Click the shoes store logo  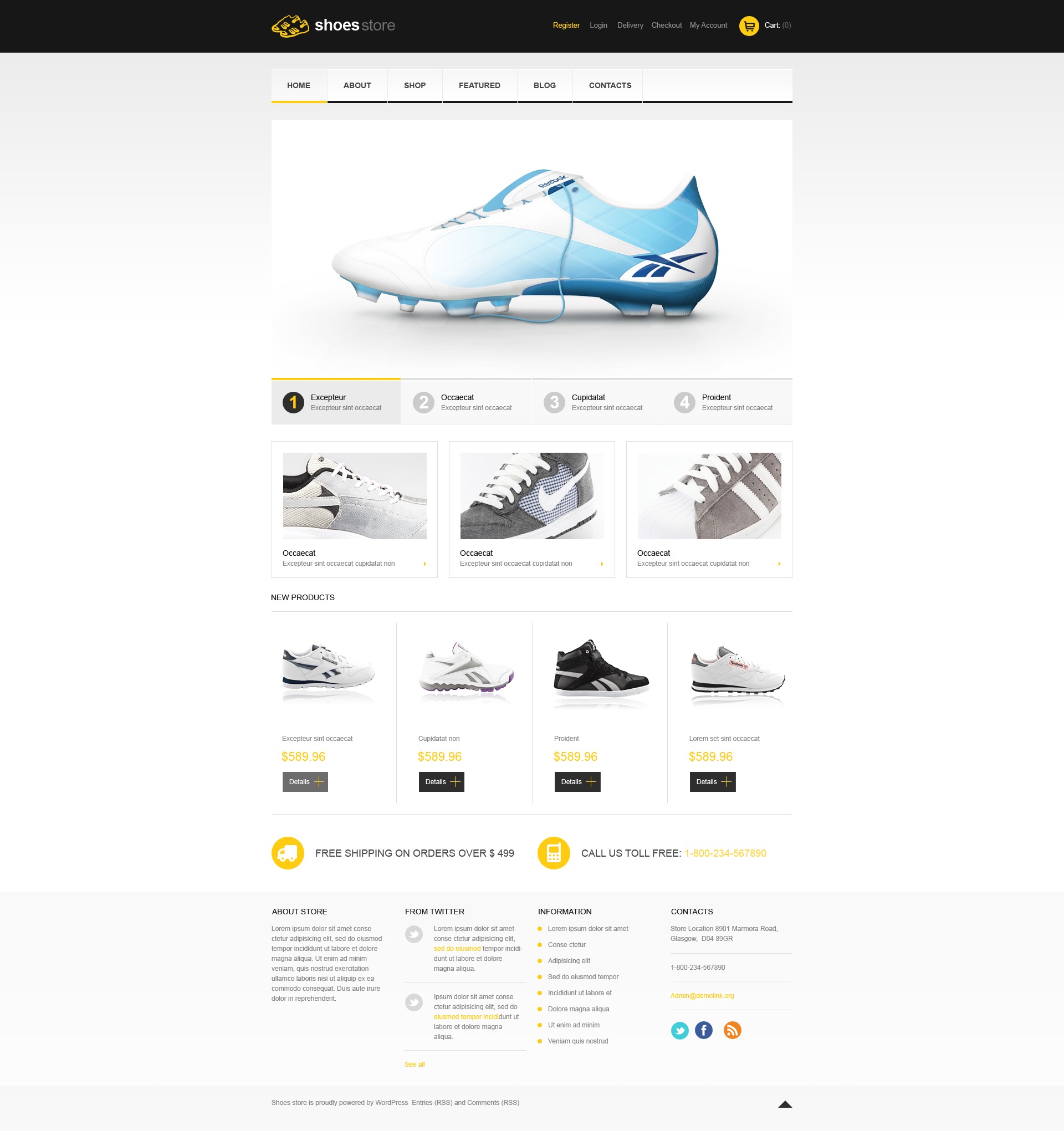pos(333,25)
